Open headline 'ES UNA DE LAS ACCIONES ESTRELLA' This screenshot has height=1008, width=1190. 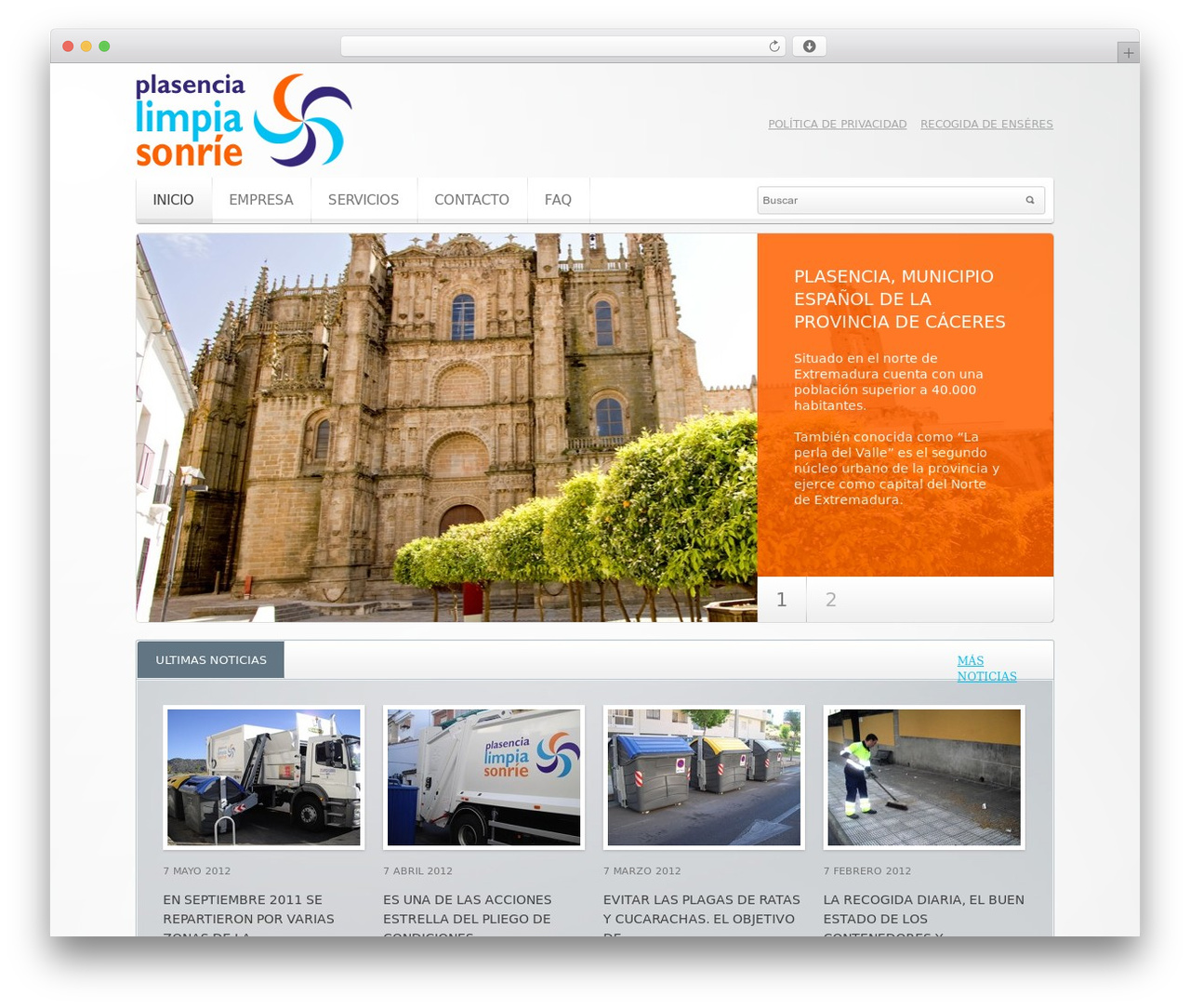click(x=467, y=917)
